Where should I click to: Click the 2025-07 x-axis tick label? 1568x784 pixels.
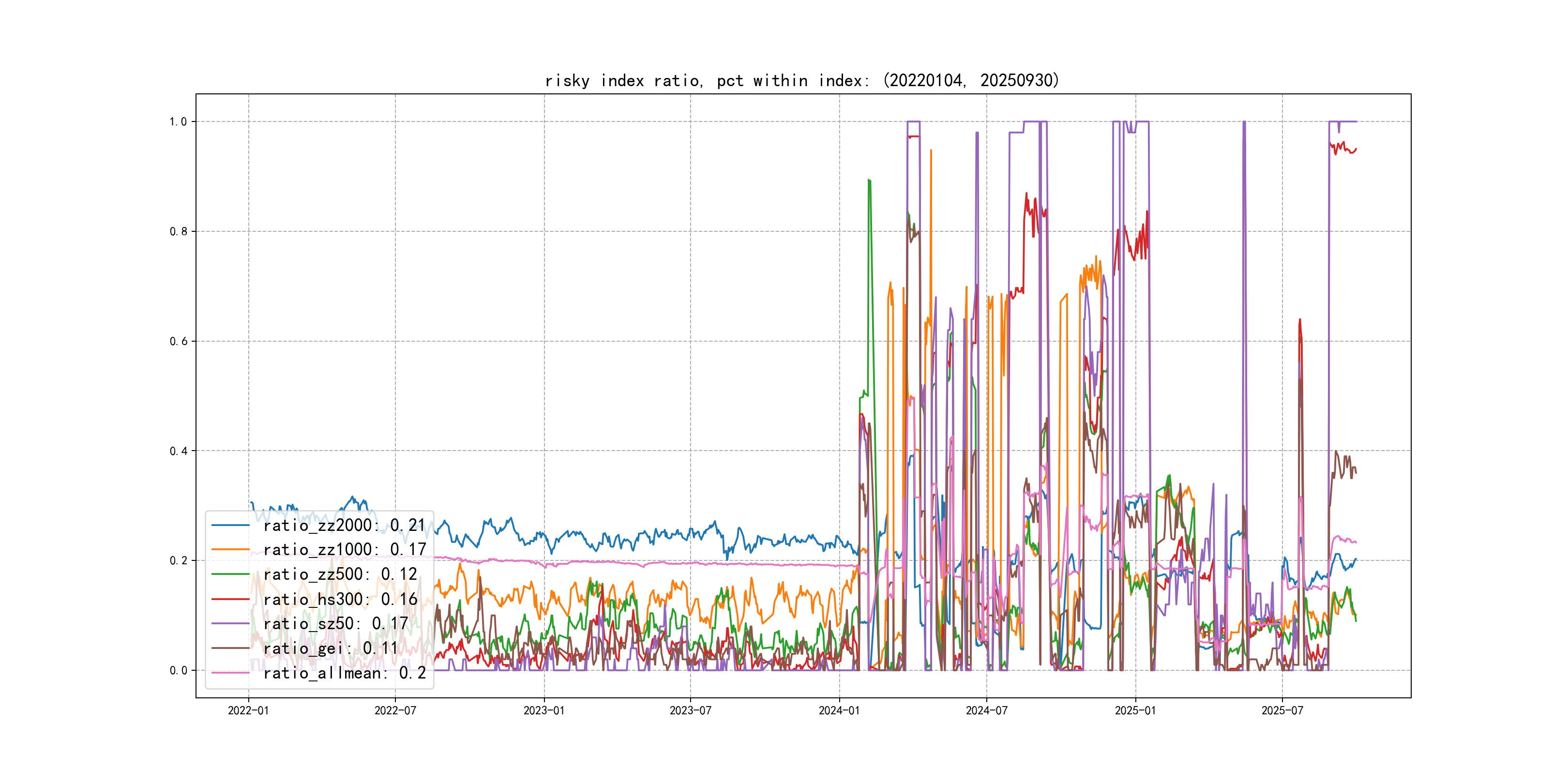[1282, 710]
